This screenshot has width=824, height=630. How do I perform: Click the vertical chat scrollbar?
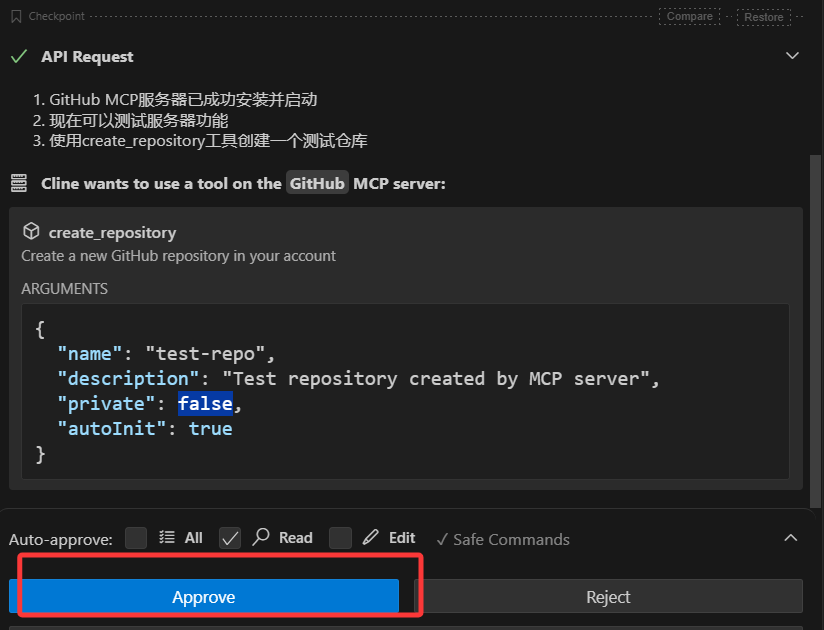[815, 331]
